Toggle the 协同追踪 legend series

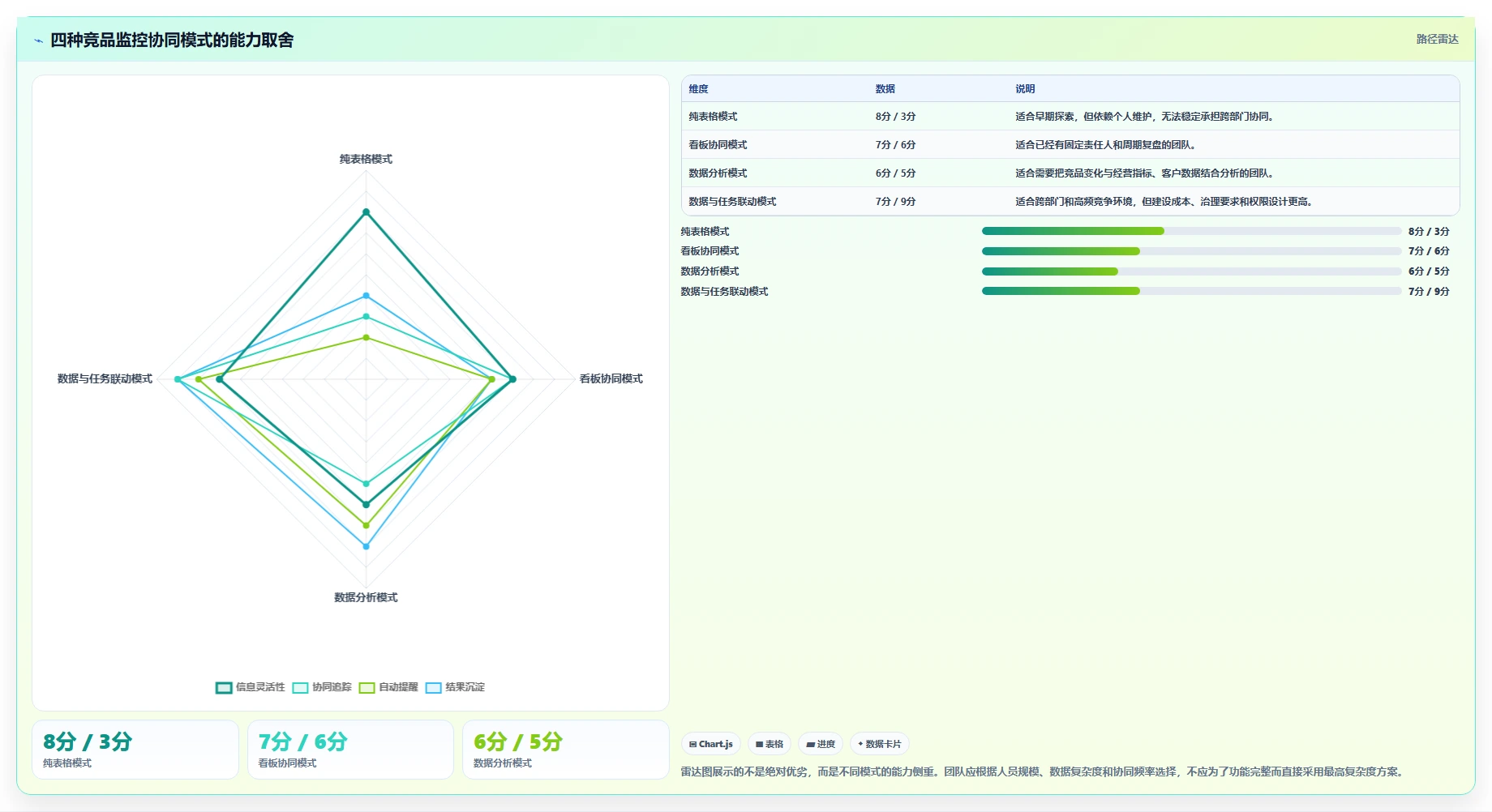click(x=322, y=687)
